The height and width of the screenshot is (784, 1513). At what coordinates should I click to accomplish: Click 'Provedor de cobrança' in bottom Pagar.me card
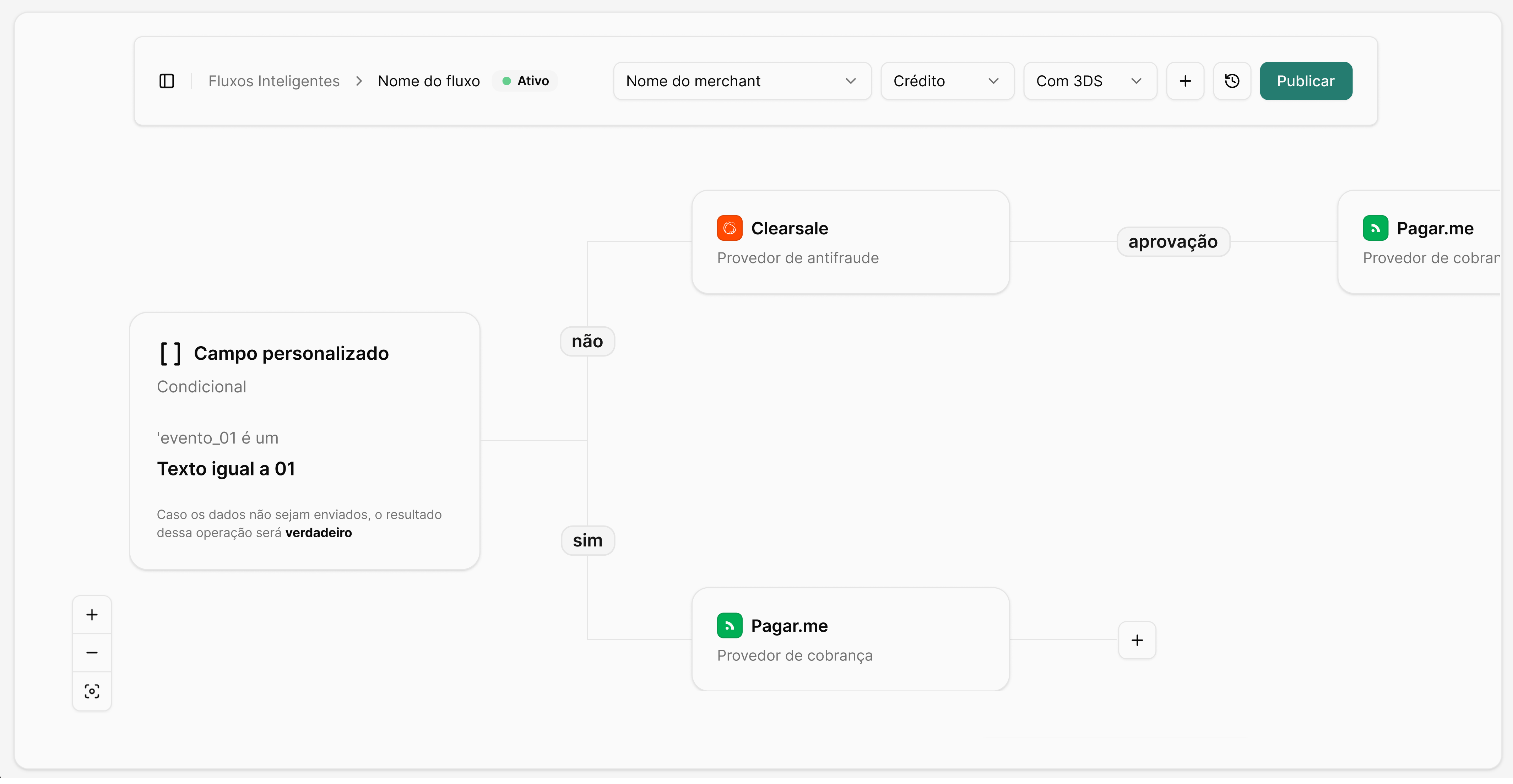click(x=795, y=656)
